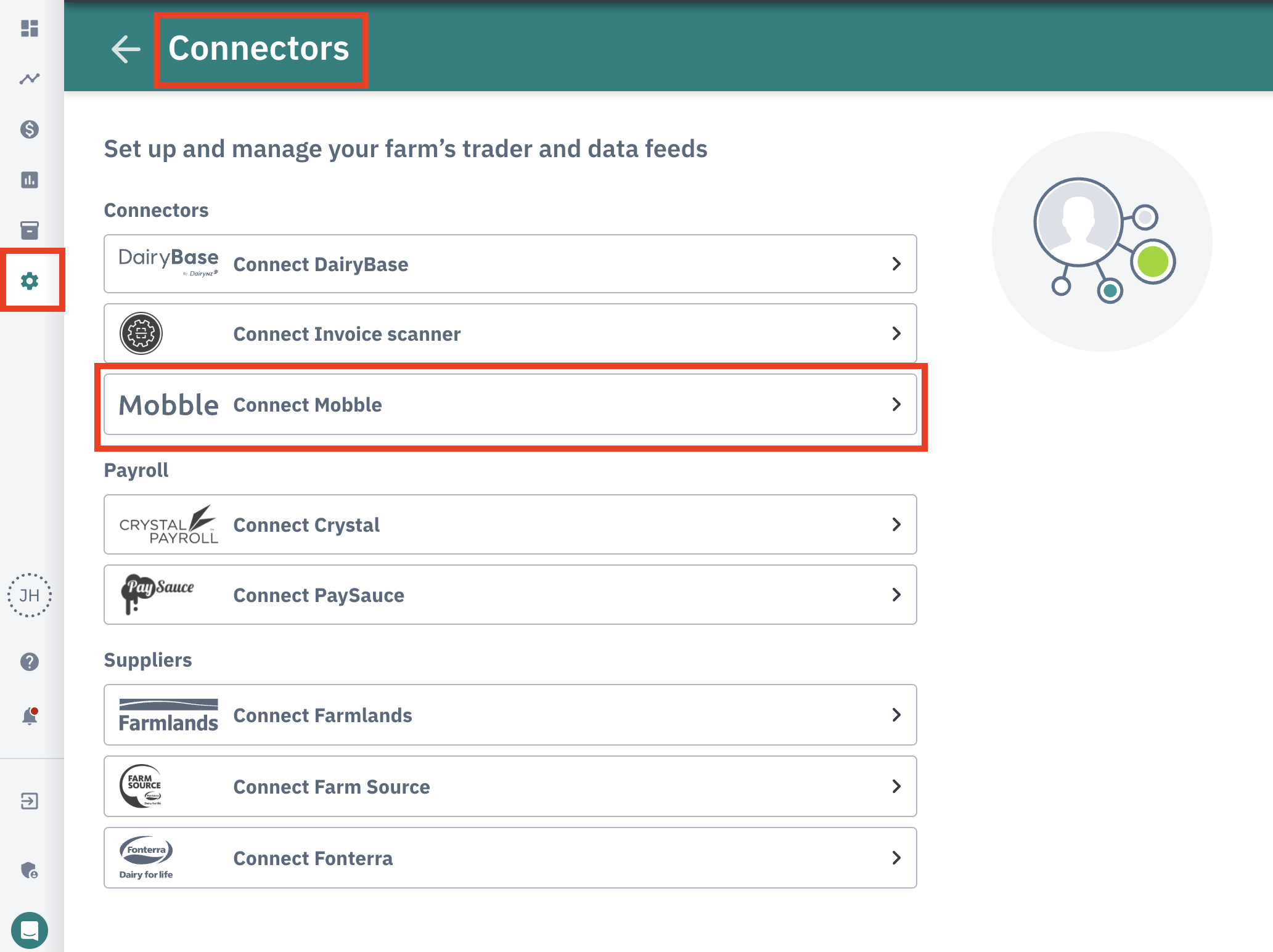
Task: Open Connect Farm Source
Action: pyautogui.click(x=510, y=786)
